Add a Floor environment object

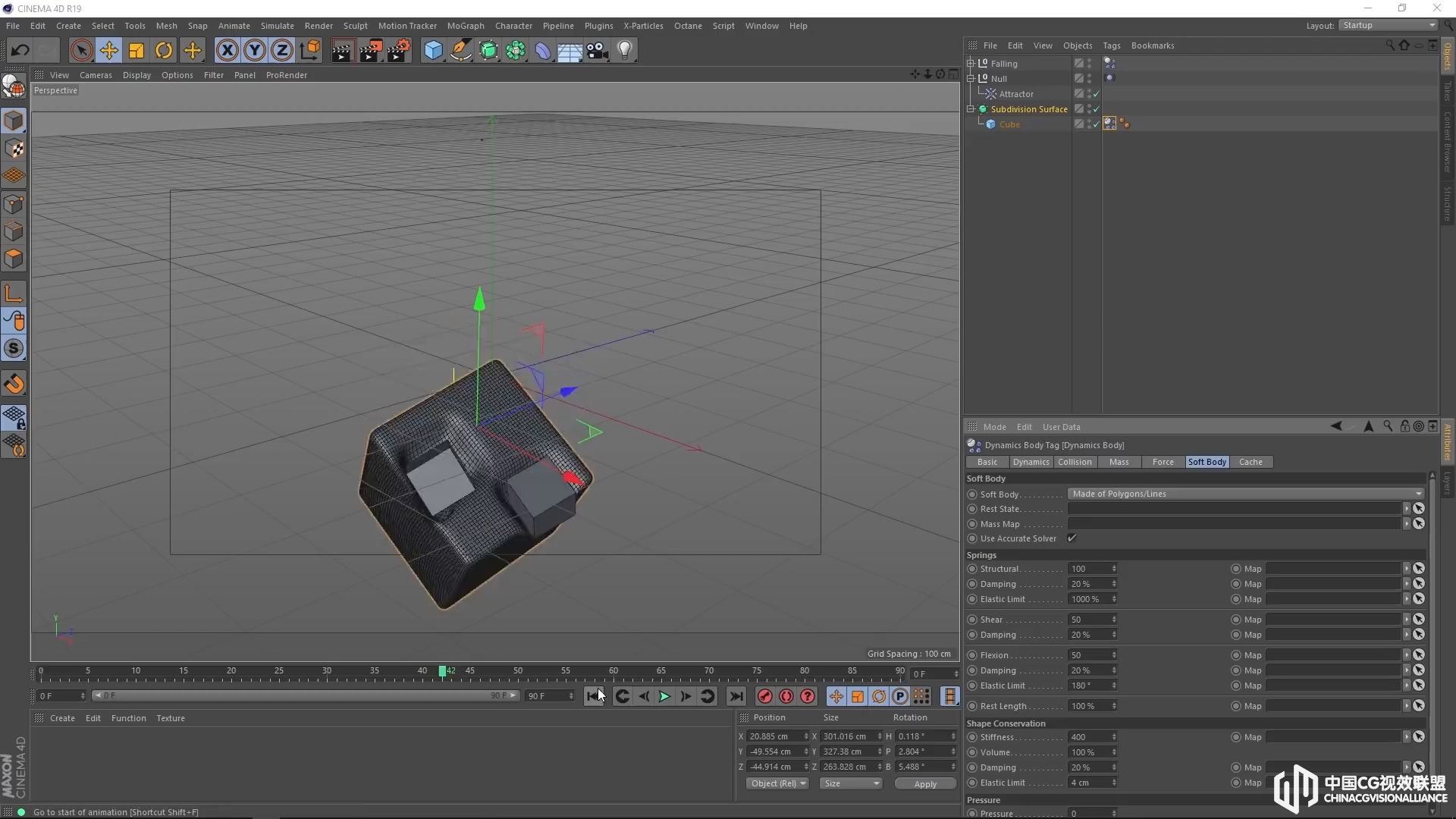pos(570,51)
